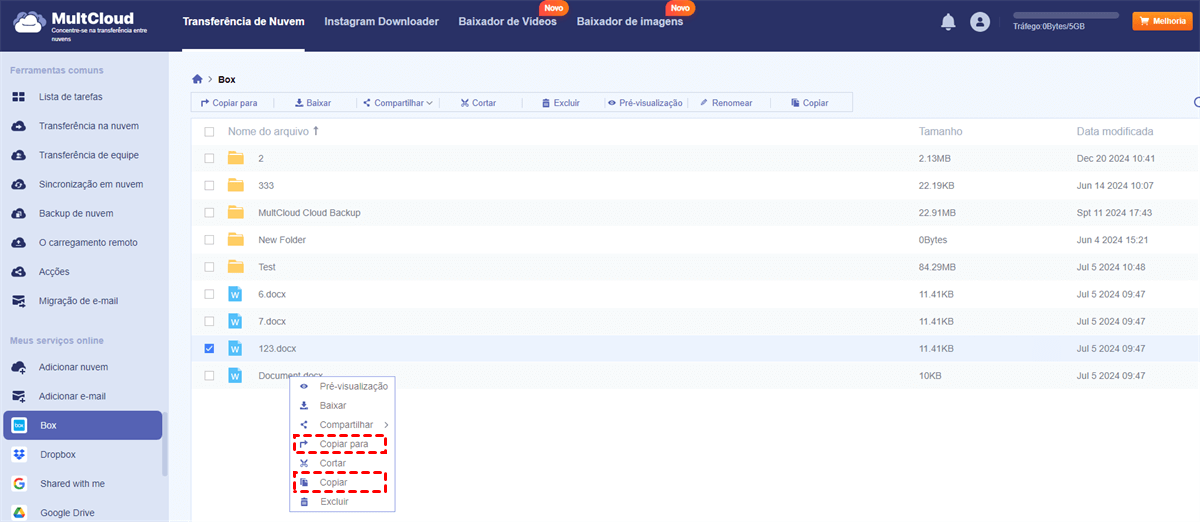
Task: Click the Adicionar nuvem icon
Action: pyautogui.click(x=18, y=367)
